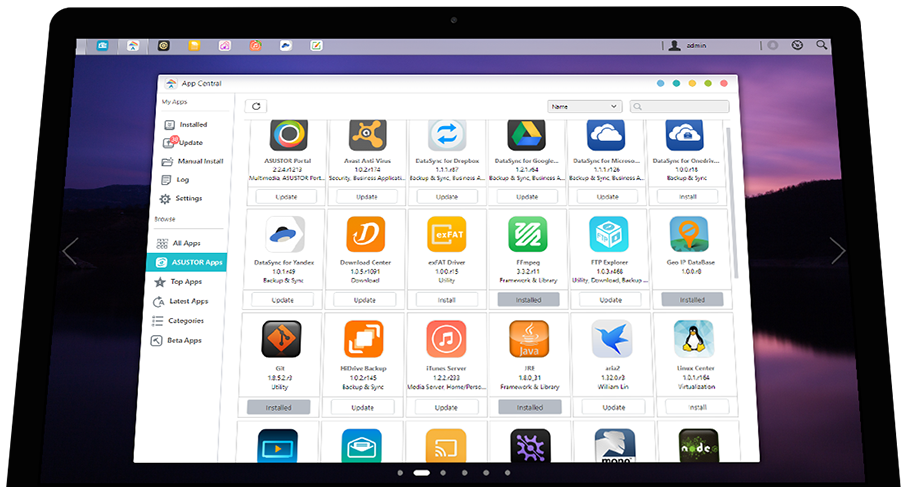Update the ASUSTOR Portal app
The image size is (910, 487).
coord(286,197)
